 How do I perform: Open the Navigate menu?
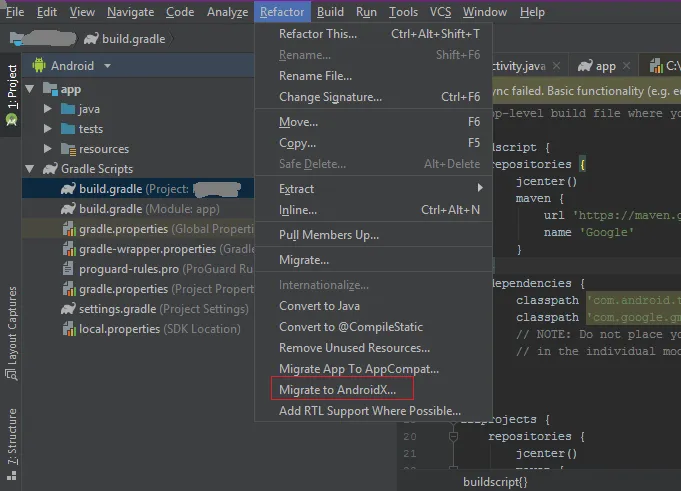[130, 12]
